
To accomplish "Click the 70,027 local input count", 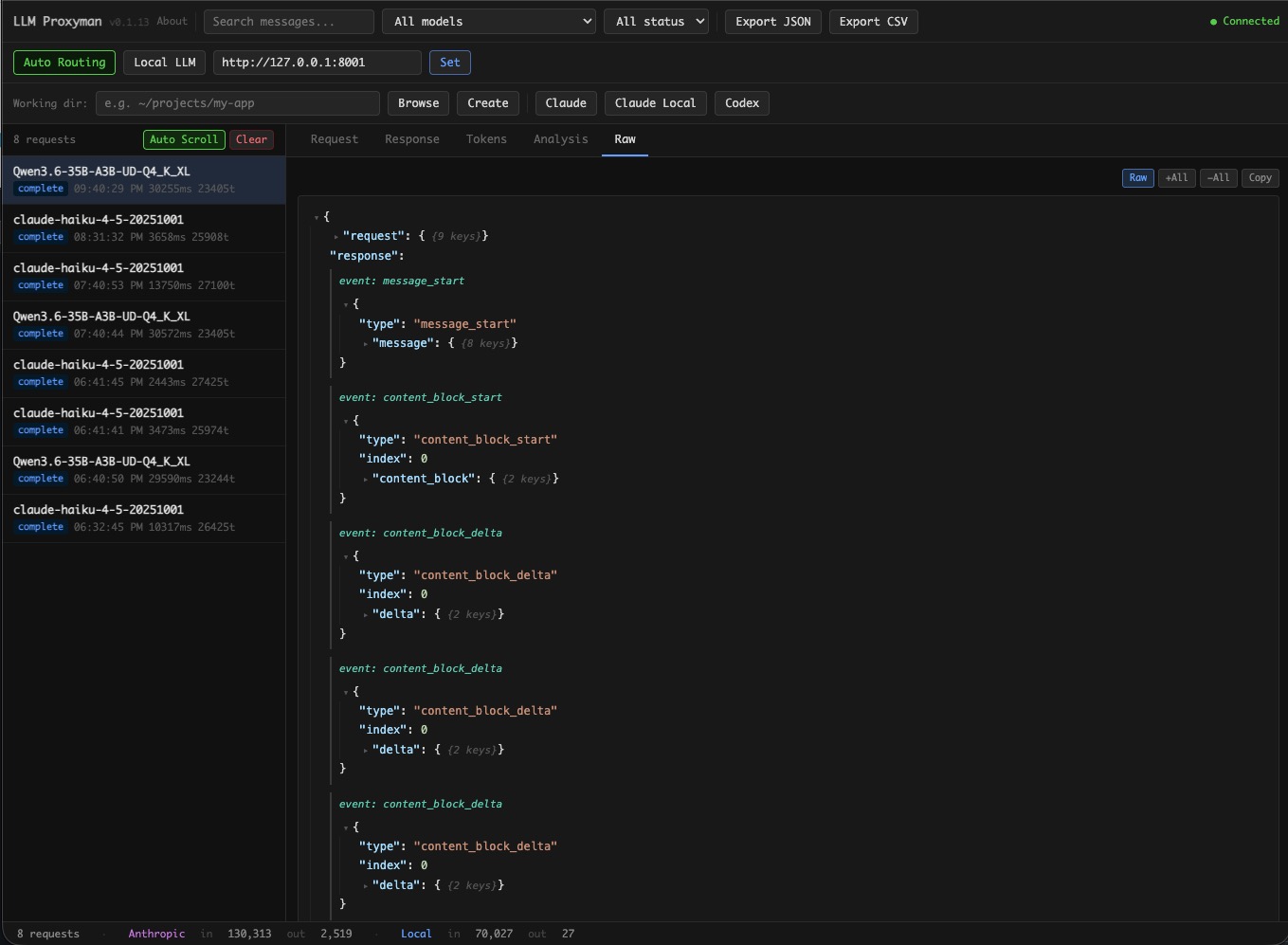I will tap(494, 934).
